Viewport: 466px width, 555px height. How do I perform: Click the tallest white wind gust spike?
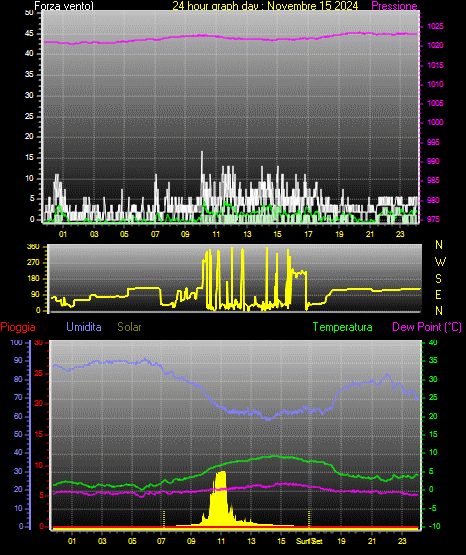[202, 170]
